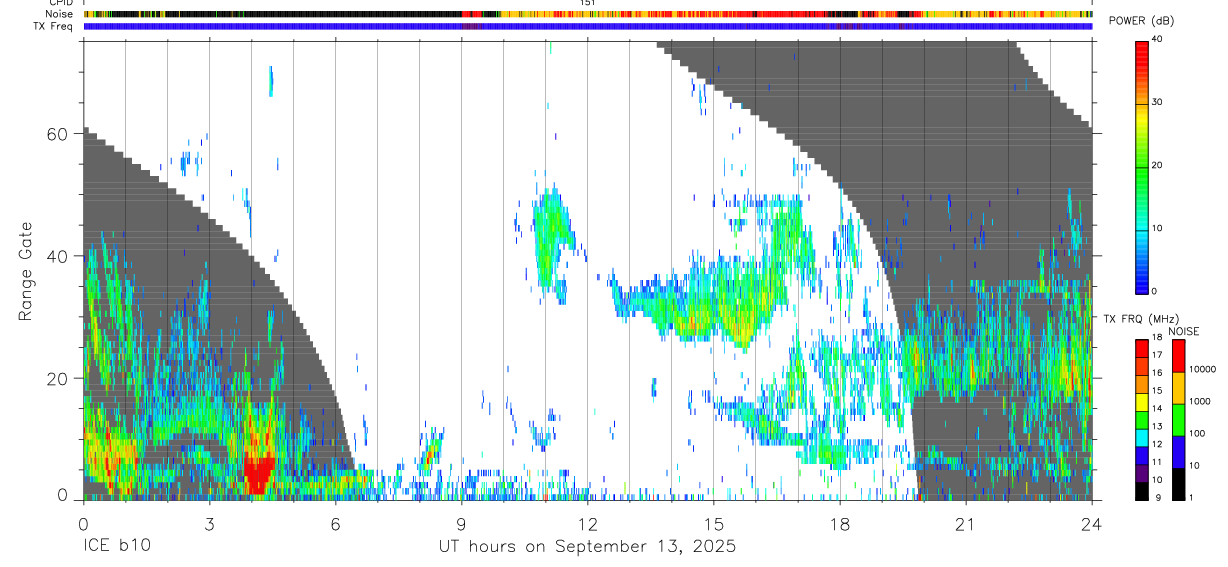Select the '10' tick on power colorbar
Image resolution: width=1228 pixels, height=567 pixels.
[x=1157, y=229]
